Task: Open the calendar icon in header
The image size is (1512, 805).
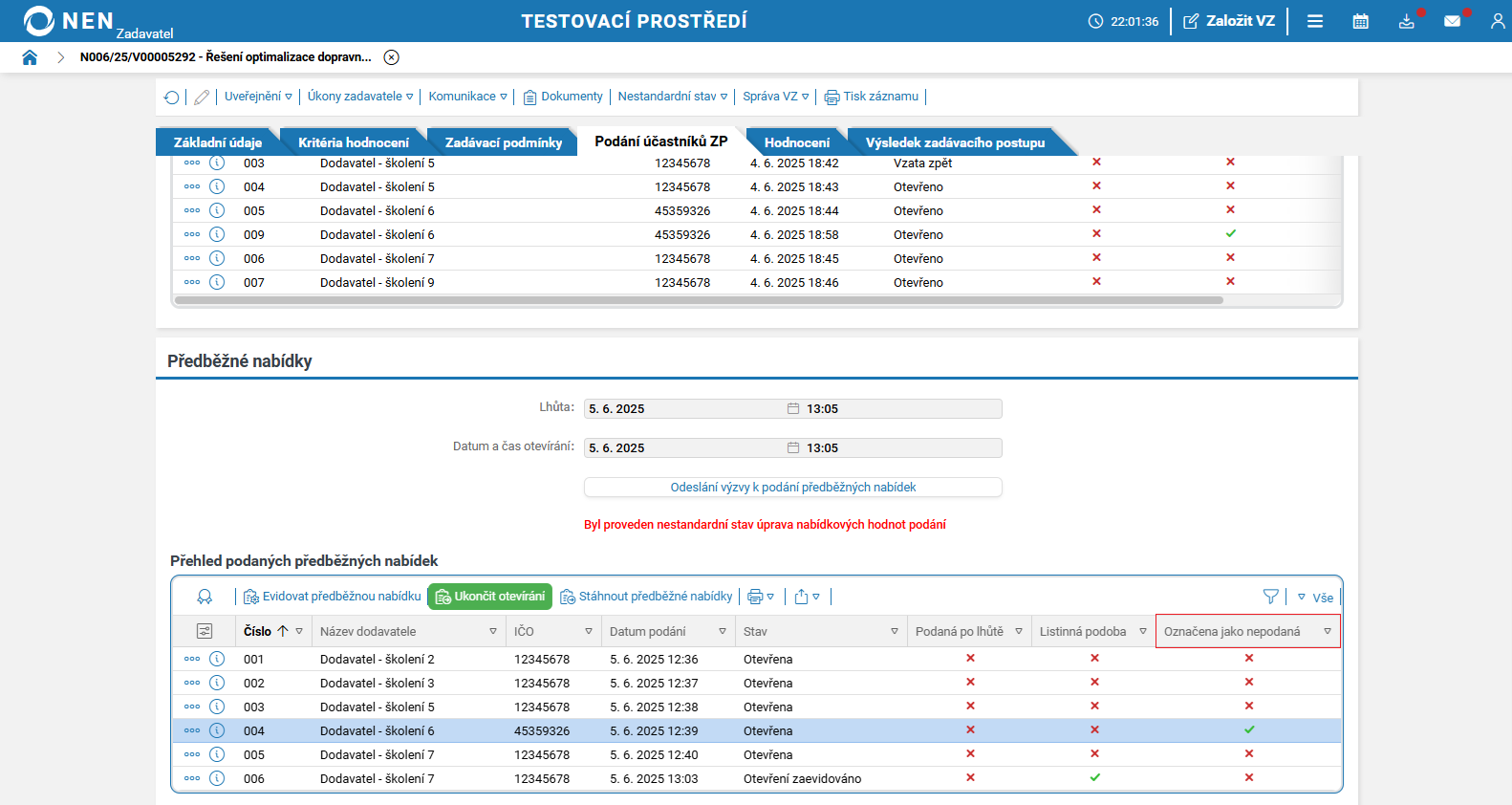Action: click(x=1360, y=21)
